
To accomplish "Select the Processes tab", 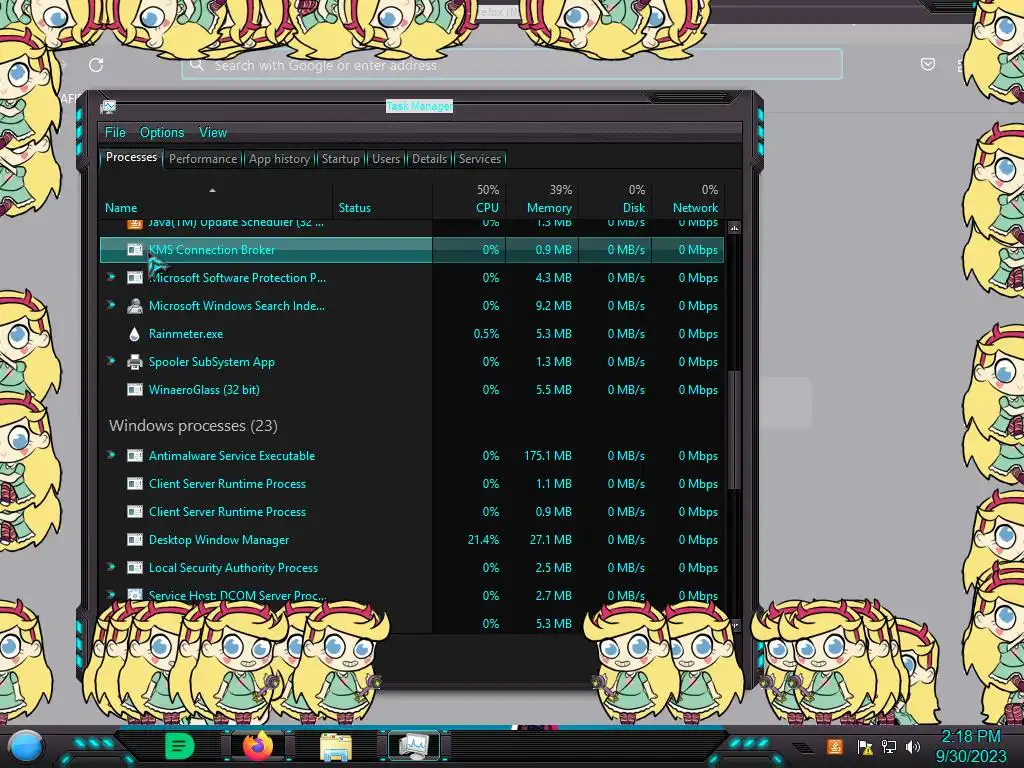I will (x=131, y=157).
